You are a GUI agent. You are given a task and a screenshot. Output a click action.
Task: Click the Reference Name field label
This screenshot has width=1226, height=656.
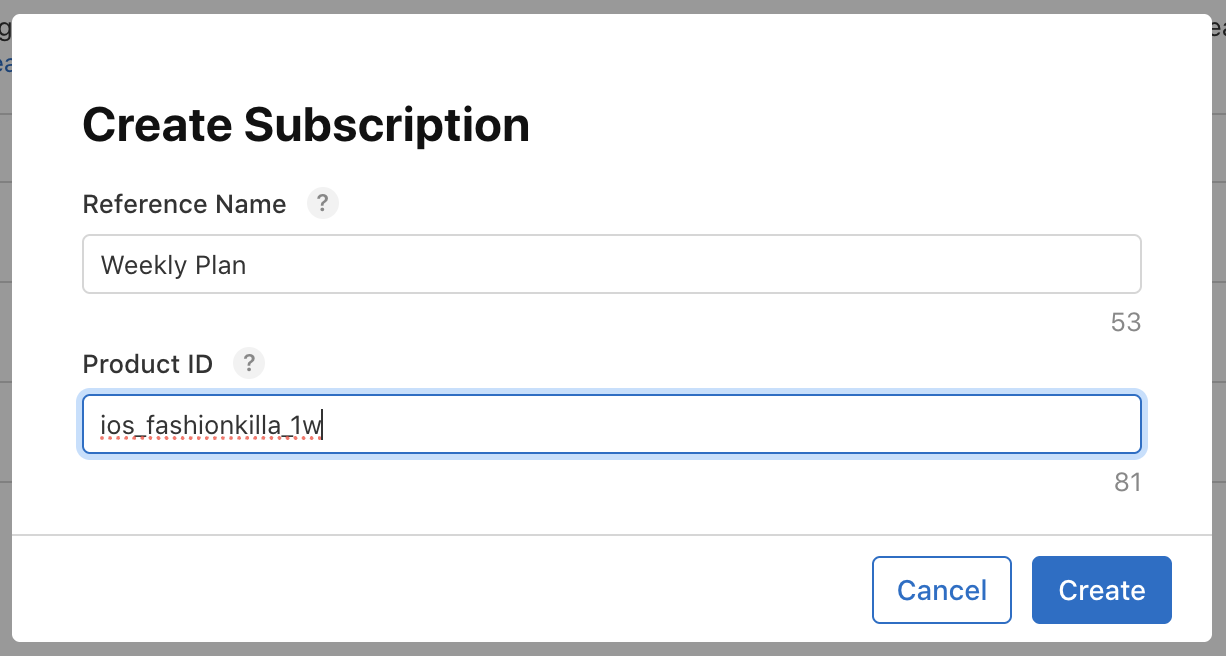point(184,203)
